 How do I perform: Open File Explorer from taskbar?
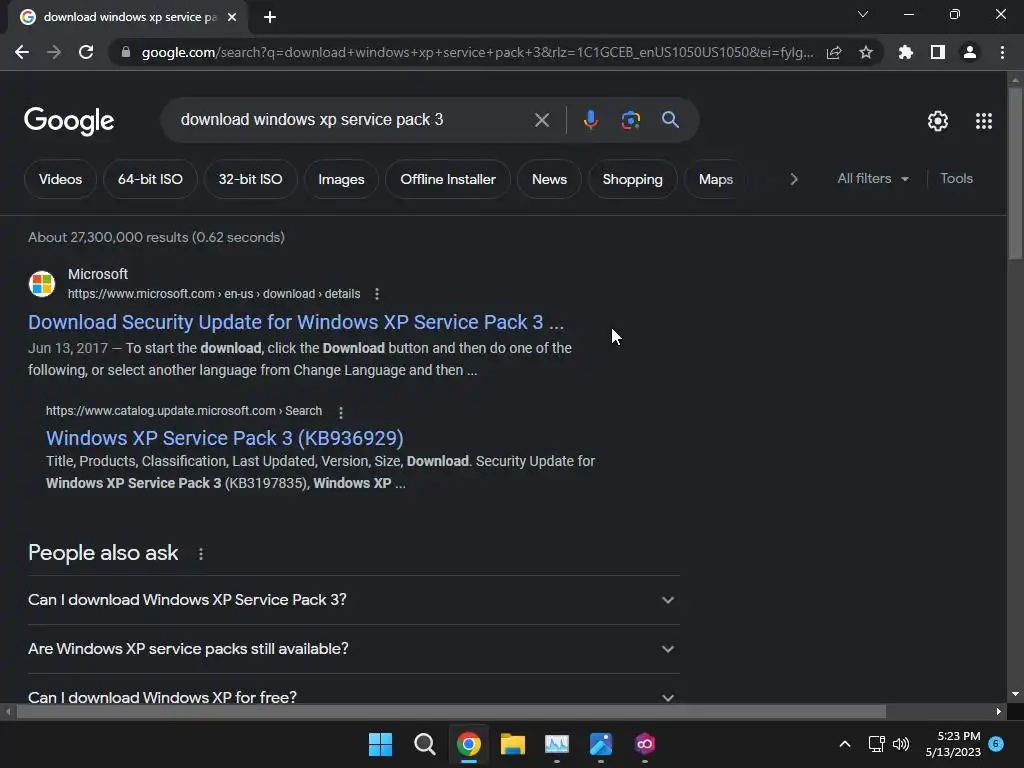pos(513,744)
